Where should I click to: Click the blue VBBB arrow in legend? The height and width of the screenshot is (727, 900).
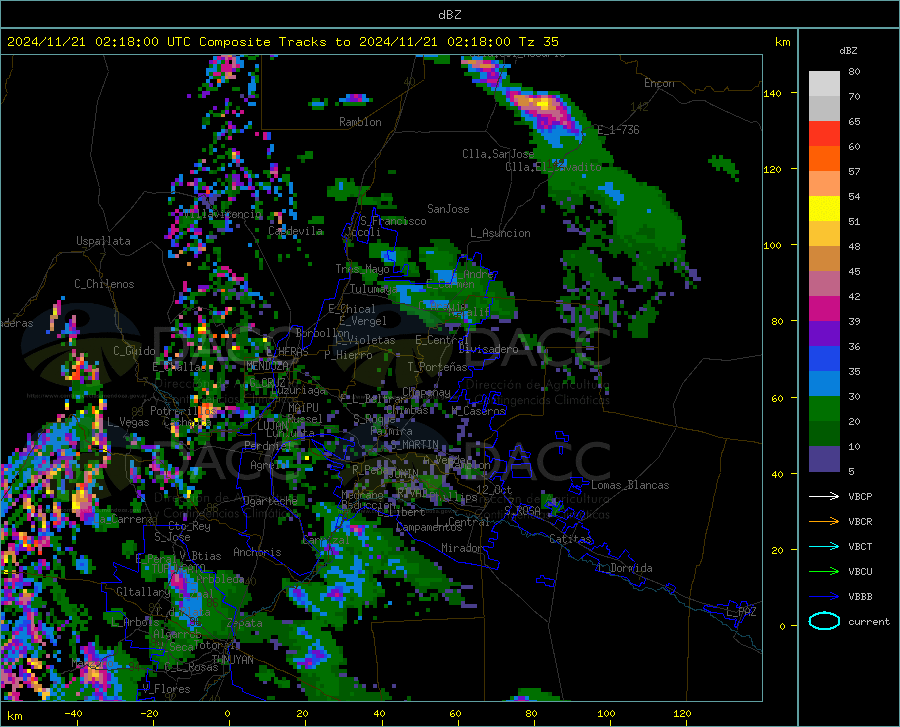824,597
